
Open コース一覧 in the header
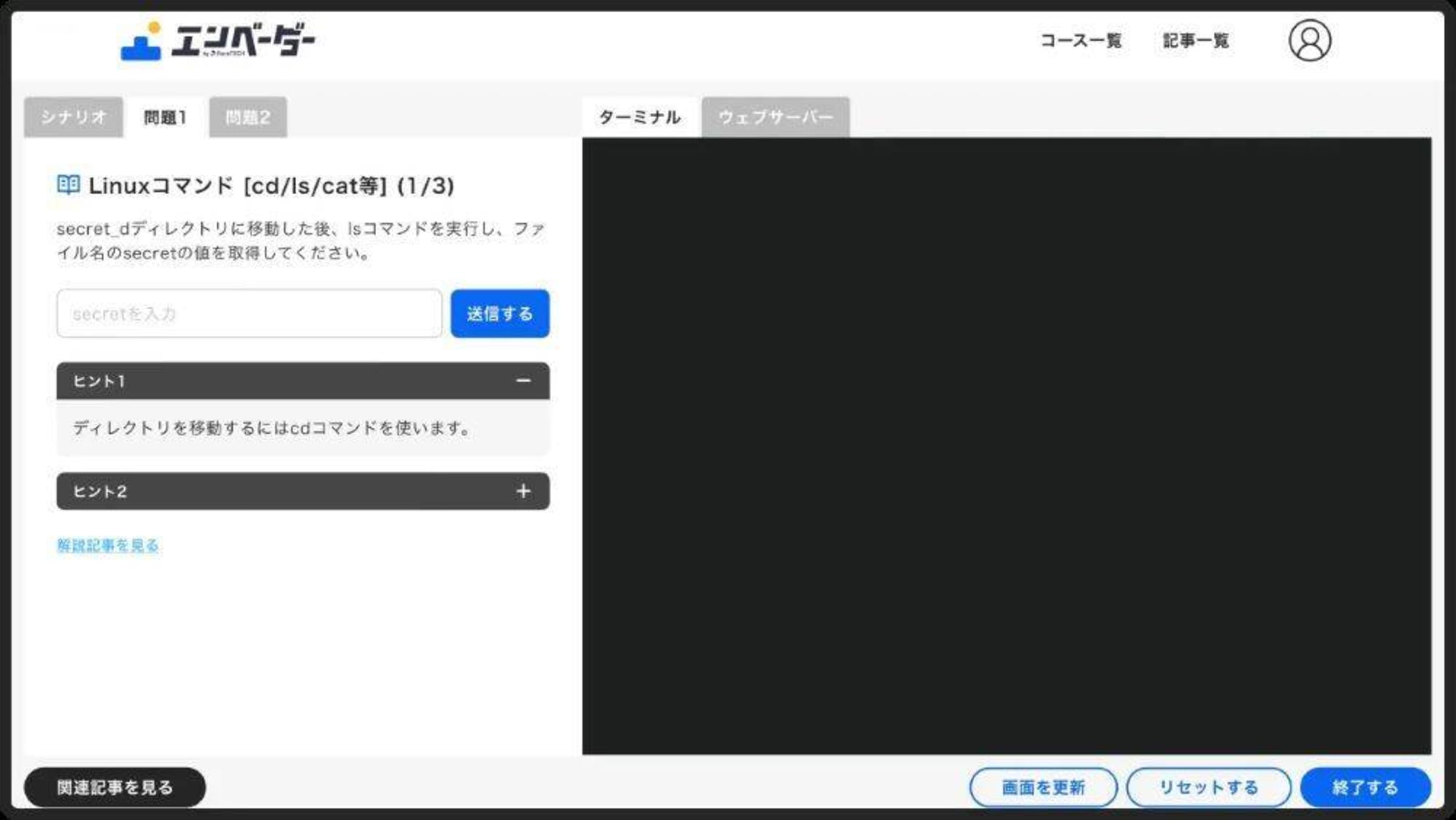[x=1080, y=41]
